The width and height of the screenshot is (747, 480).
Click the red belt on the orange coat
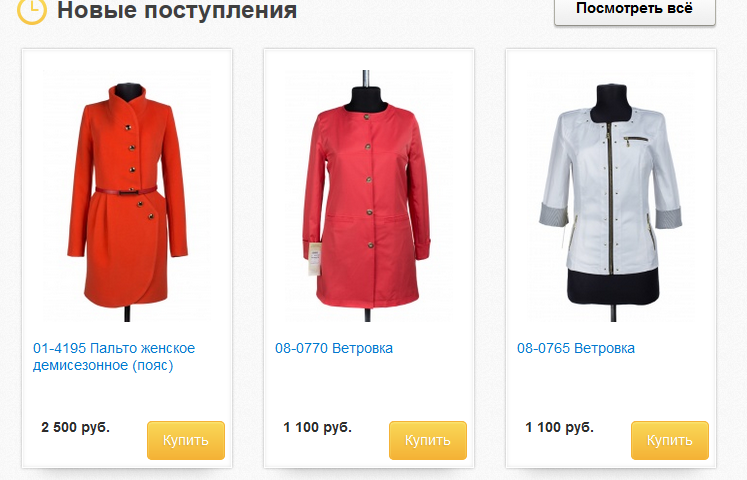[126, 191]
